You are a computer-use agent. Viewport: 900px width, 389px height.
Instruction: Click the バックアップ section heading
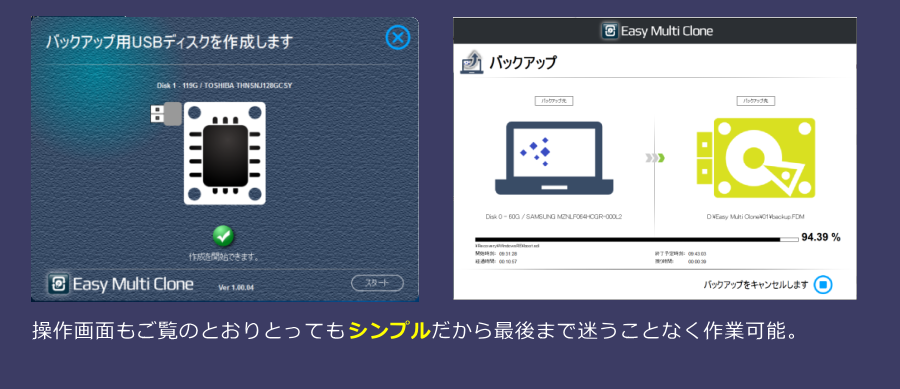pyautogui.click(x=523, y=63)
